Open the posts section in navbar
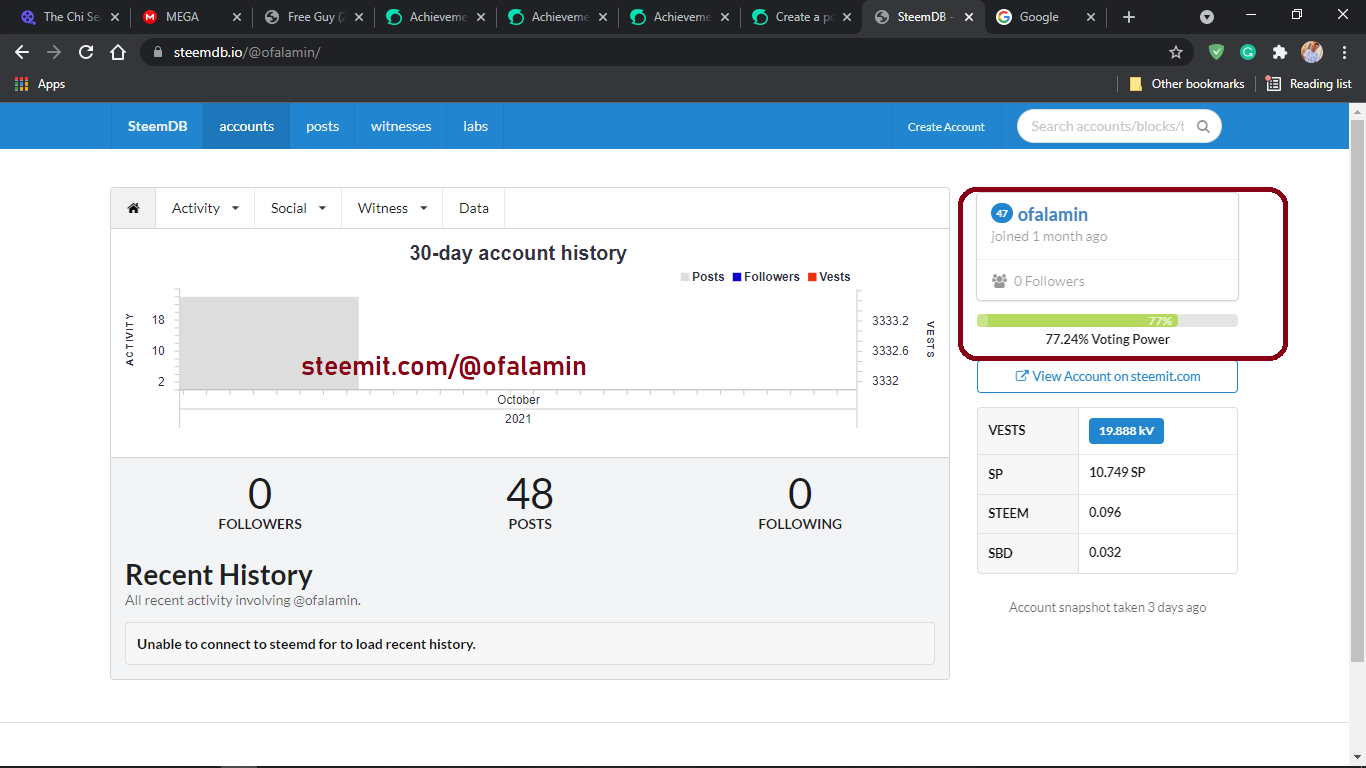Screen dimensions: 1366x768 click(x=322, y=126)
